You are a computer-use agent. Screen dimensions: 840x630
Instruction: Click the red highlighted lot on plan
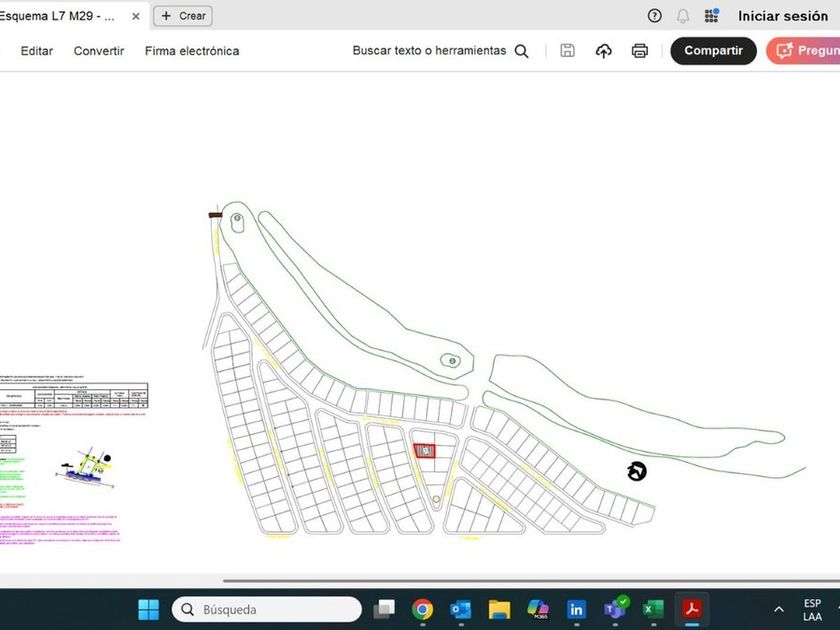[425, 450]
